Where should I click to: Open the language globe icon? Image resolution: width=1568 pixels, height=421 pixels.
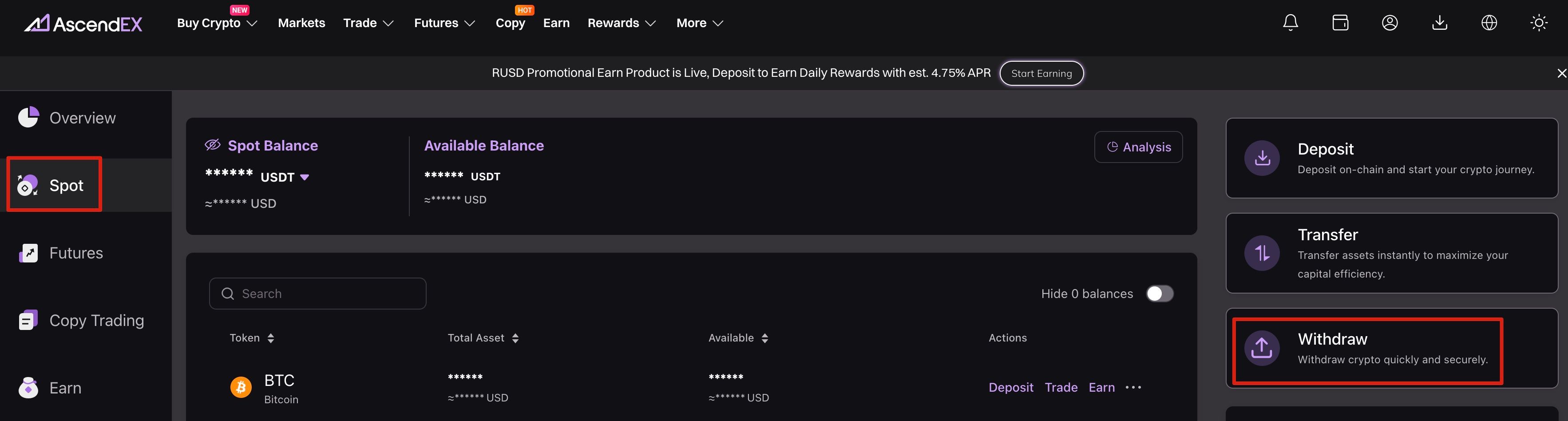click(1489, 23)
